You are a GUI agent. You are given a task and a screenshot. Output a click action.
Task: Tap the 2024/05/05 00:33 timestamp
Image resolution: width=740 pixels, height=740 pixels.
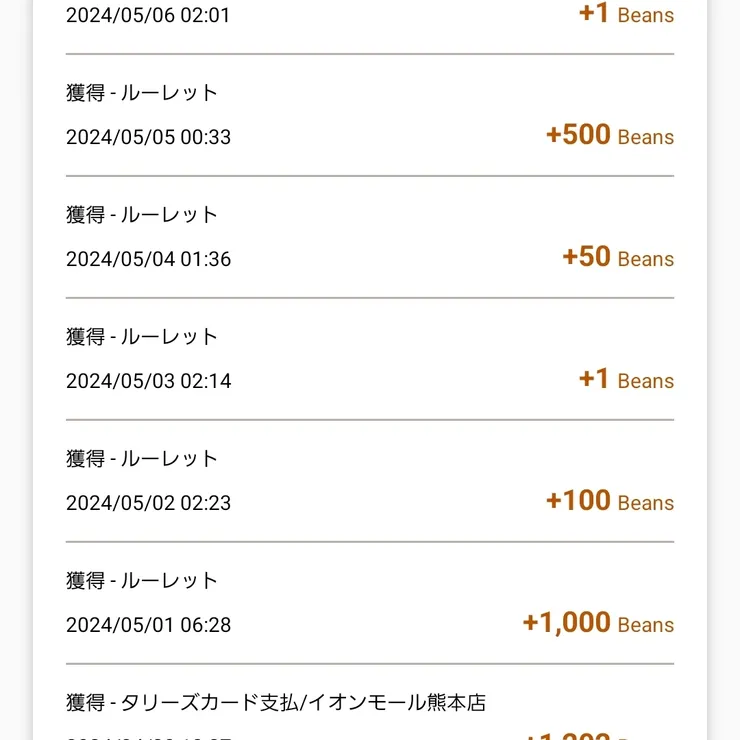[148, 137]
